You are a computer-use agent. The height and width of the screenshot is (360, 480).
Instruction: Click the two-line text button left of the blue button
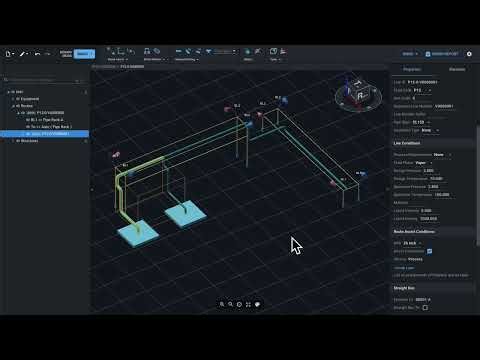click(x=66, y=54)
